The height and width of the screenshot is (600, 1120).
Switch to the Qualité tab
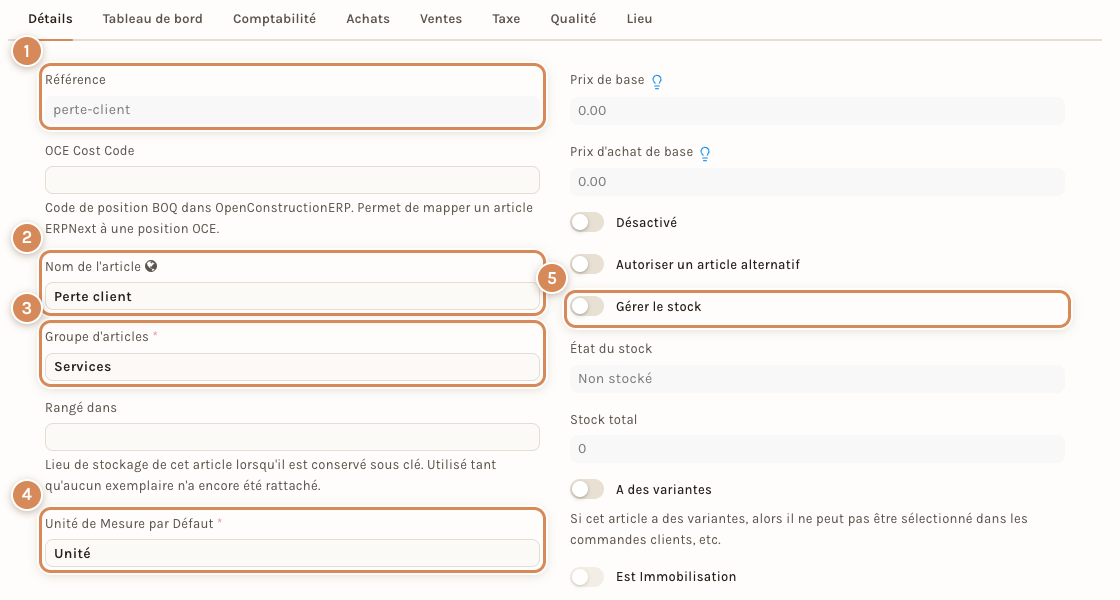pos(573,19)
